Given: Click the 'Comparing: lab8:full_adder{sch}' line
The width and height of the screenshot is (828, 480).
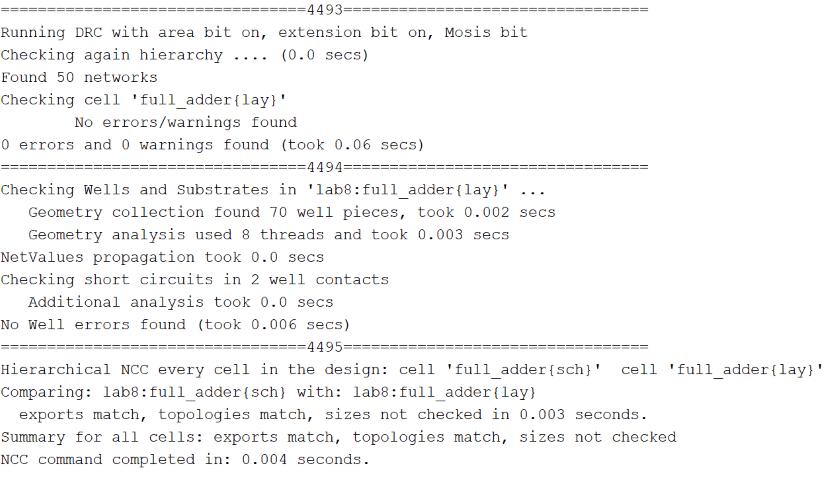Looking at the screenshot, I should [268, 391].
